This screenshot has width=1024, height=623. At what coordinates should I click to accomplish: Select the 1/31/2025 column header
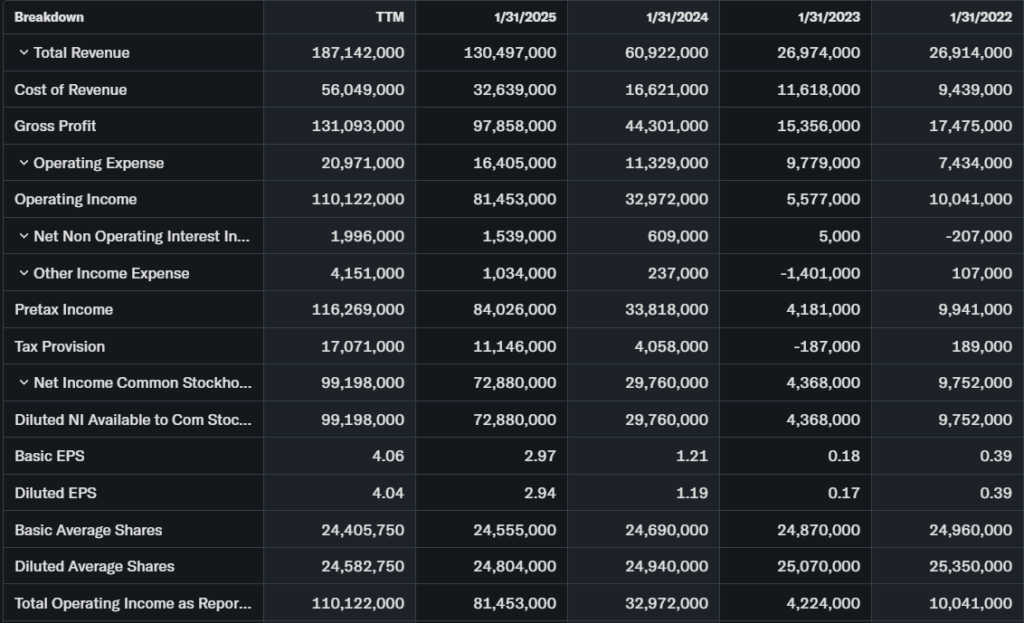pyautogui.click(x=525, y=17)
